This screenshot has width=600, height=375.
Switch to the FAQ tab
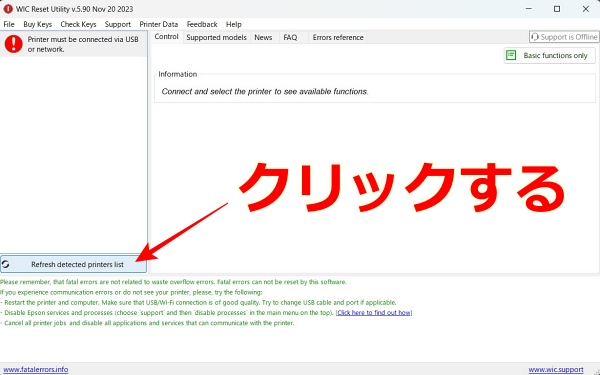click(290, 38)
